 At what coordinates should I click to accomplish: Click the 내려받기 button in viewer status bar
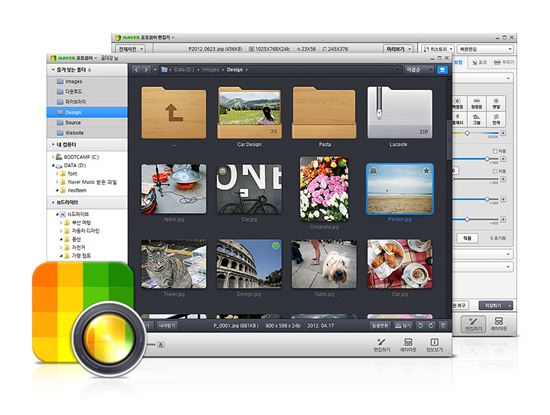click(167, 326)
